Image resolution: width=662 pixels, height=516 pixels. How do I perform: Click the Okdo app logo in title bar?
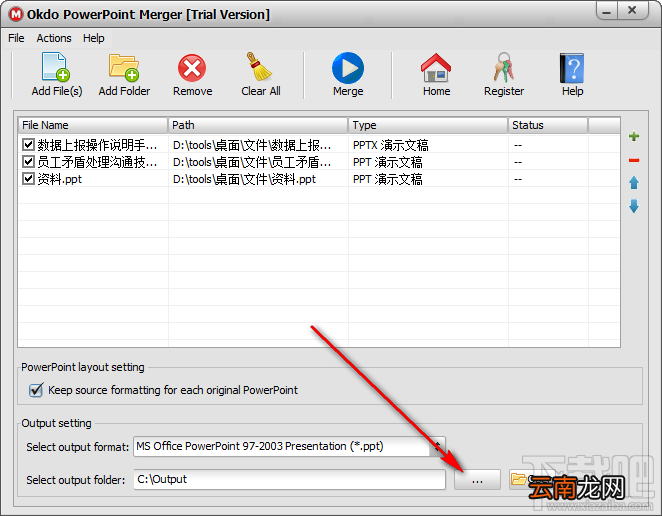[16, 14]
